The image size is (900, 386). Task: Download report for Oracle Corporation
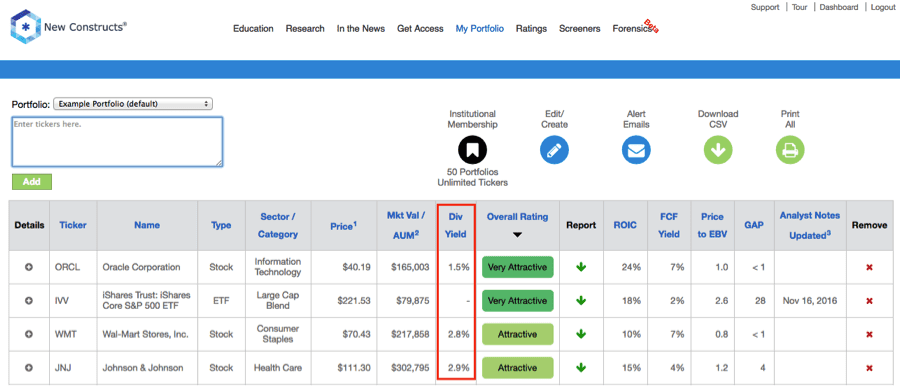pyautogui.click(x=581, y=267)
